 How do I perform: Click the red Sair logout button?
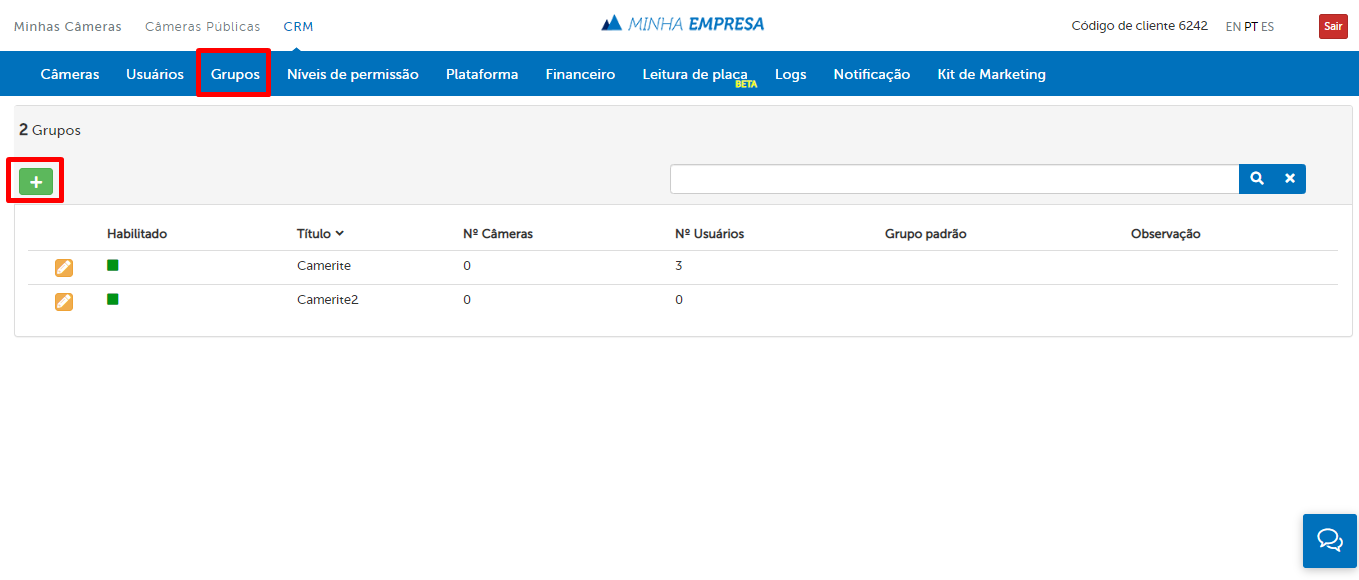coord(1332,27)
